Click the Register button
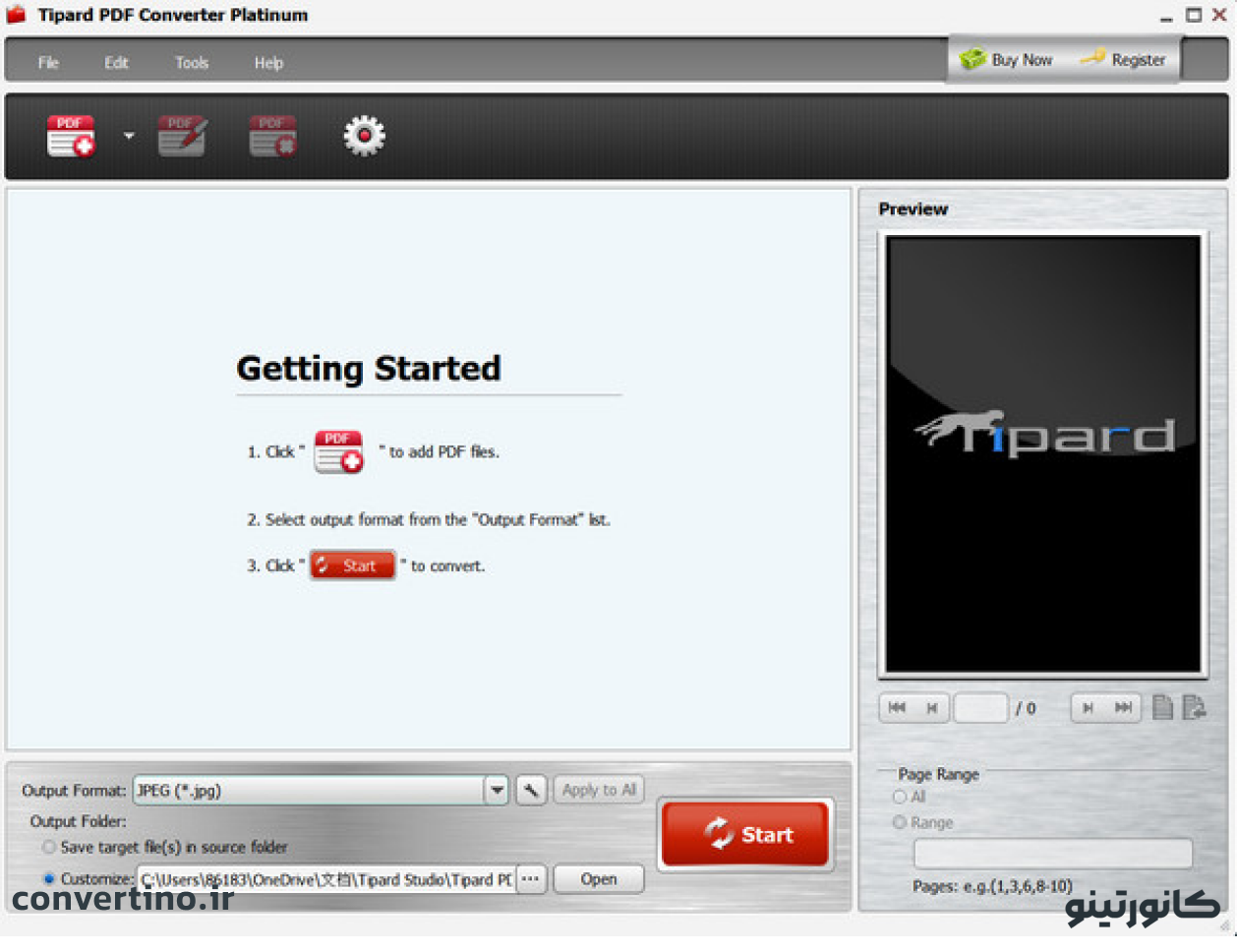Viewport: 1237px width, 952px height. coord(1123,60)
